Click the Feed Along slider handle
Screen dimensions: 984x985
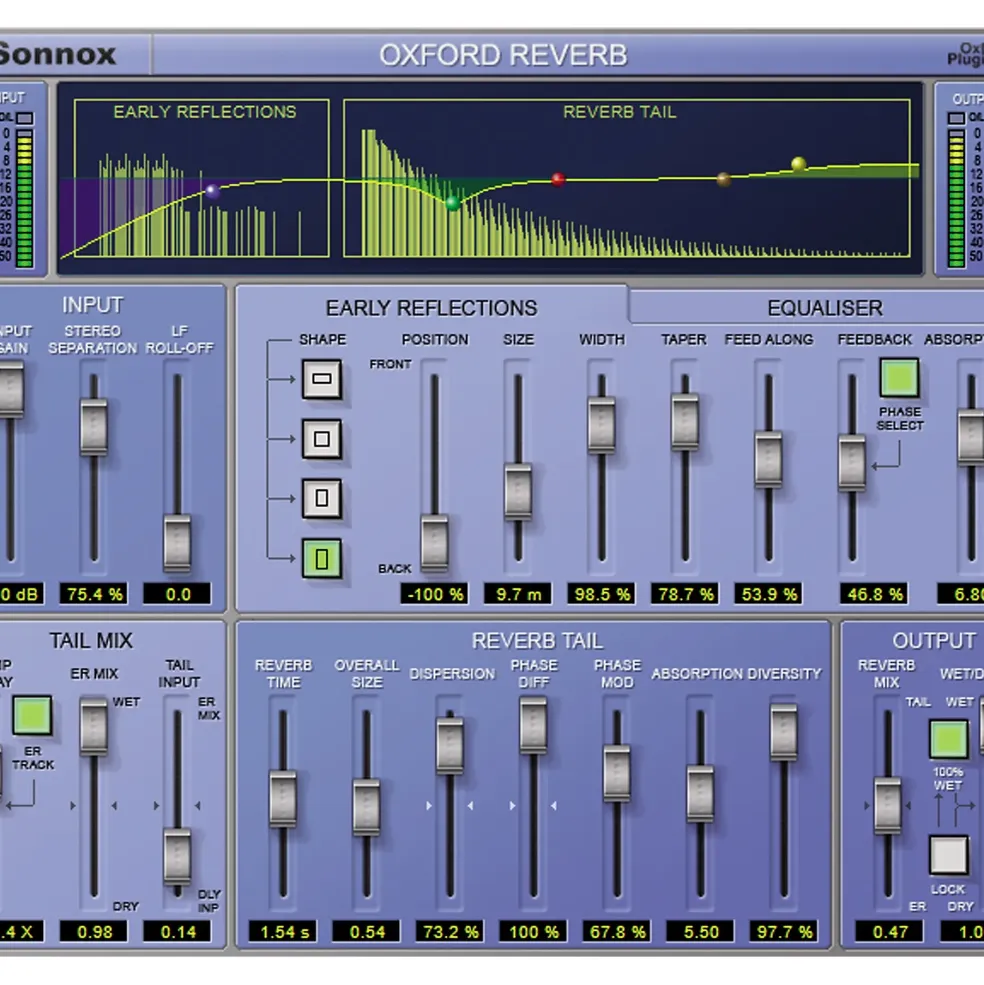[x=768, y=459]
